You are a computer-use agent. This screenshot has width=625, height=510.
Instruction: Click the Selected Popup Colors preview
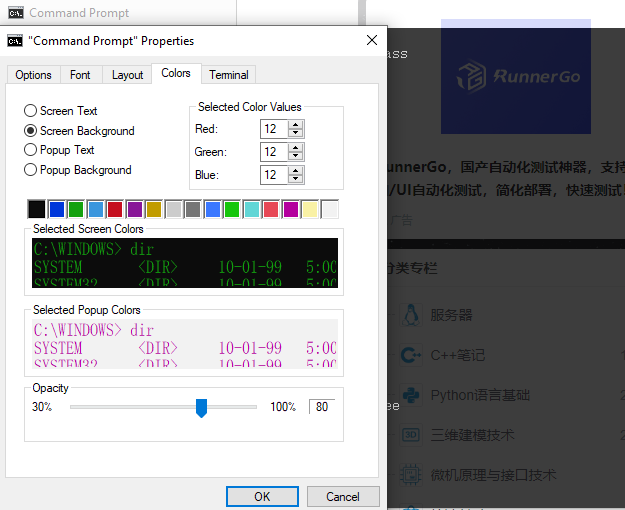point(185,344)
